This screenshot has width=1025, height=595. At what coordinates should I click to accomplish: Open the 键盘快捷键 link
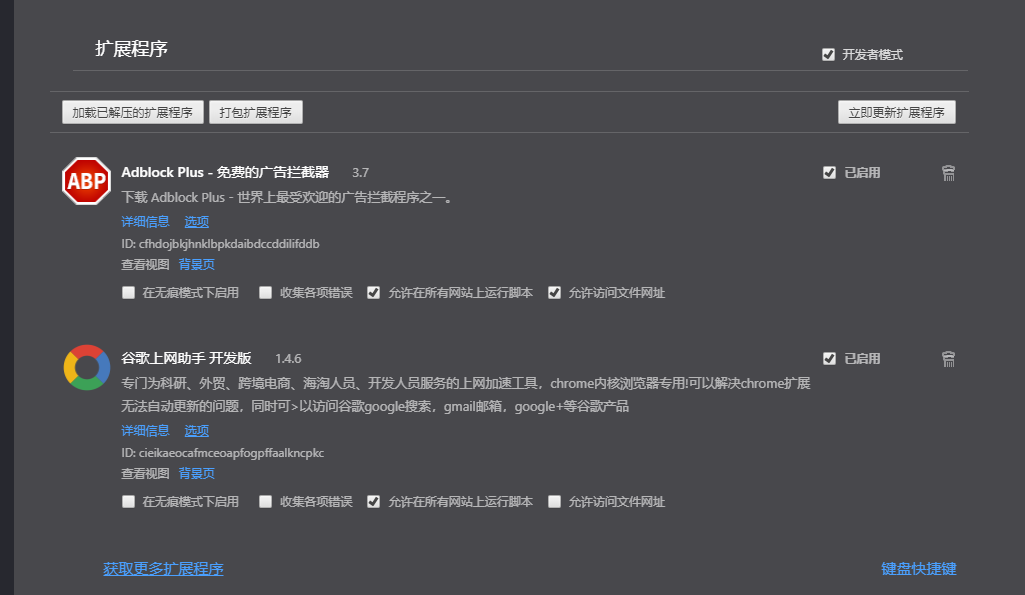[918, 569]
